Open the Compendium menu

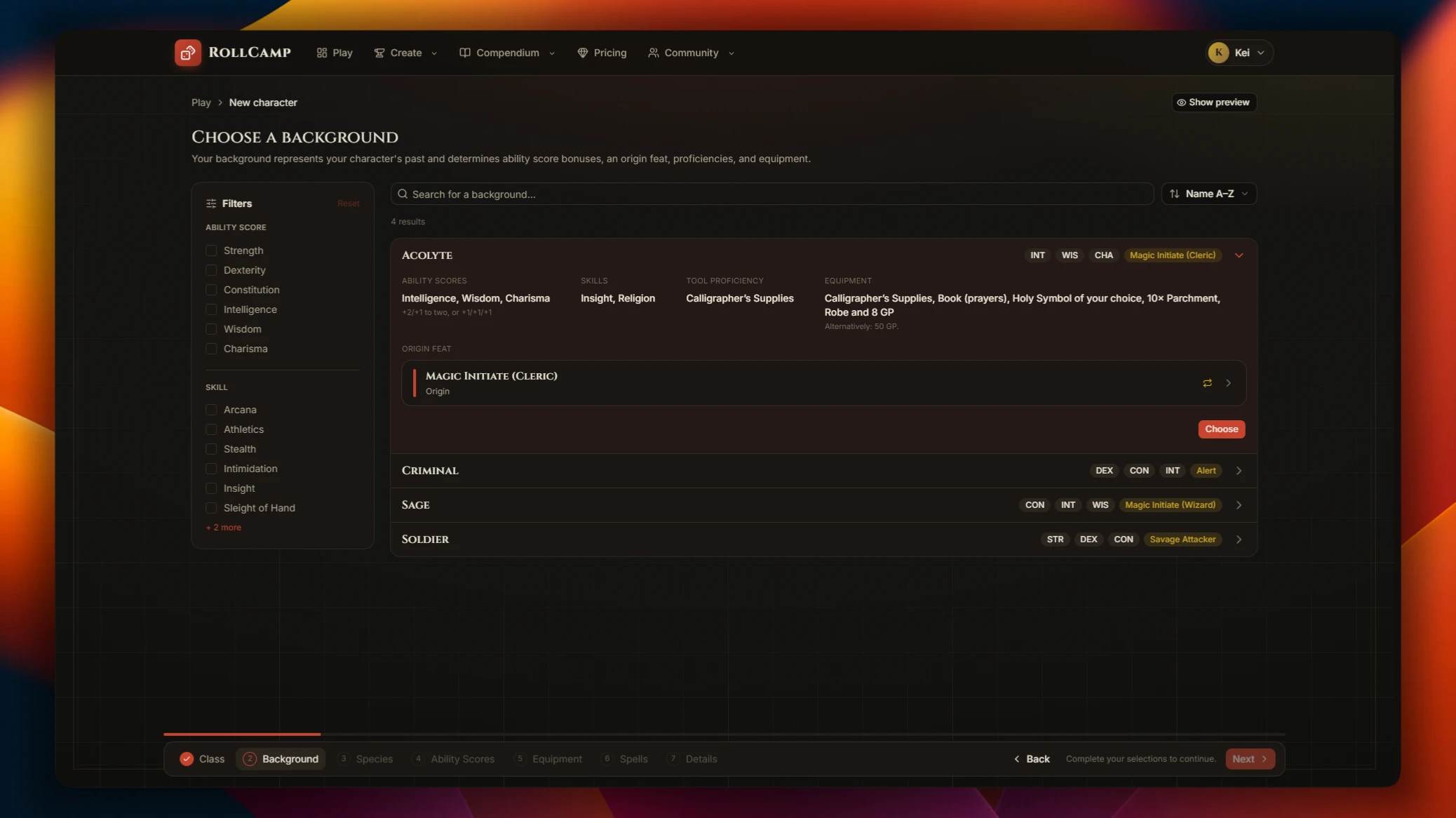pos(507,53)
